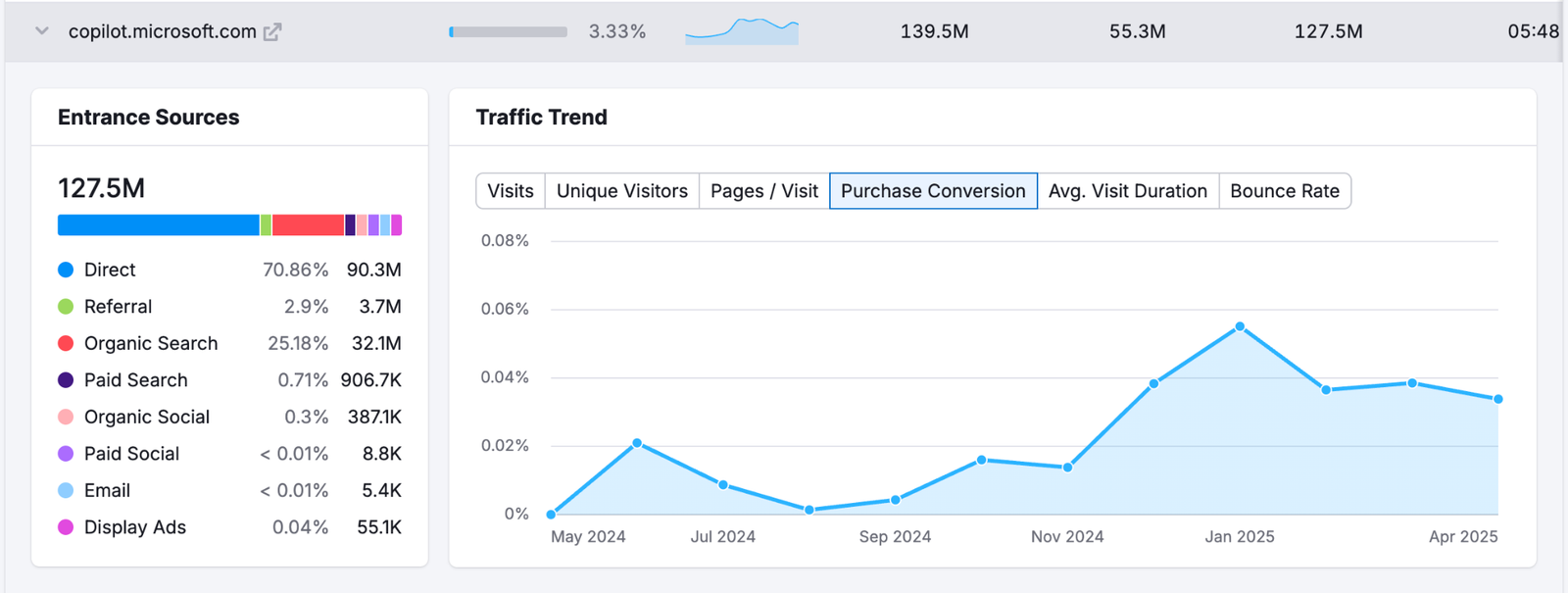1568x593 pixels.
Task: Click the Direct source label
Action: pos(110,270)
